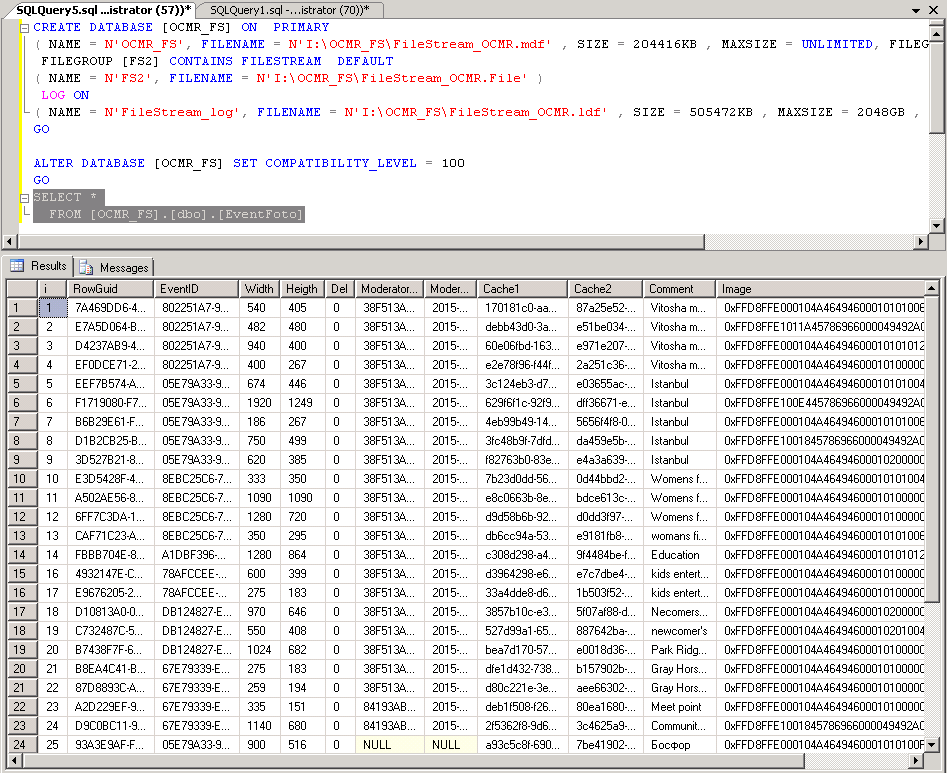Click the editor horizontal scrollbar right arrow
Screen dimensions: 947x773
920,242
